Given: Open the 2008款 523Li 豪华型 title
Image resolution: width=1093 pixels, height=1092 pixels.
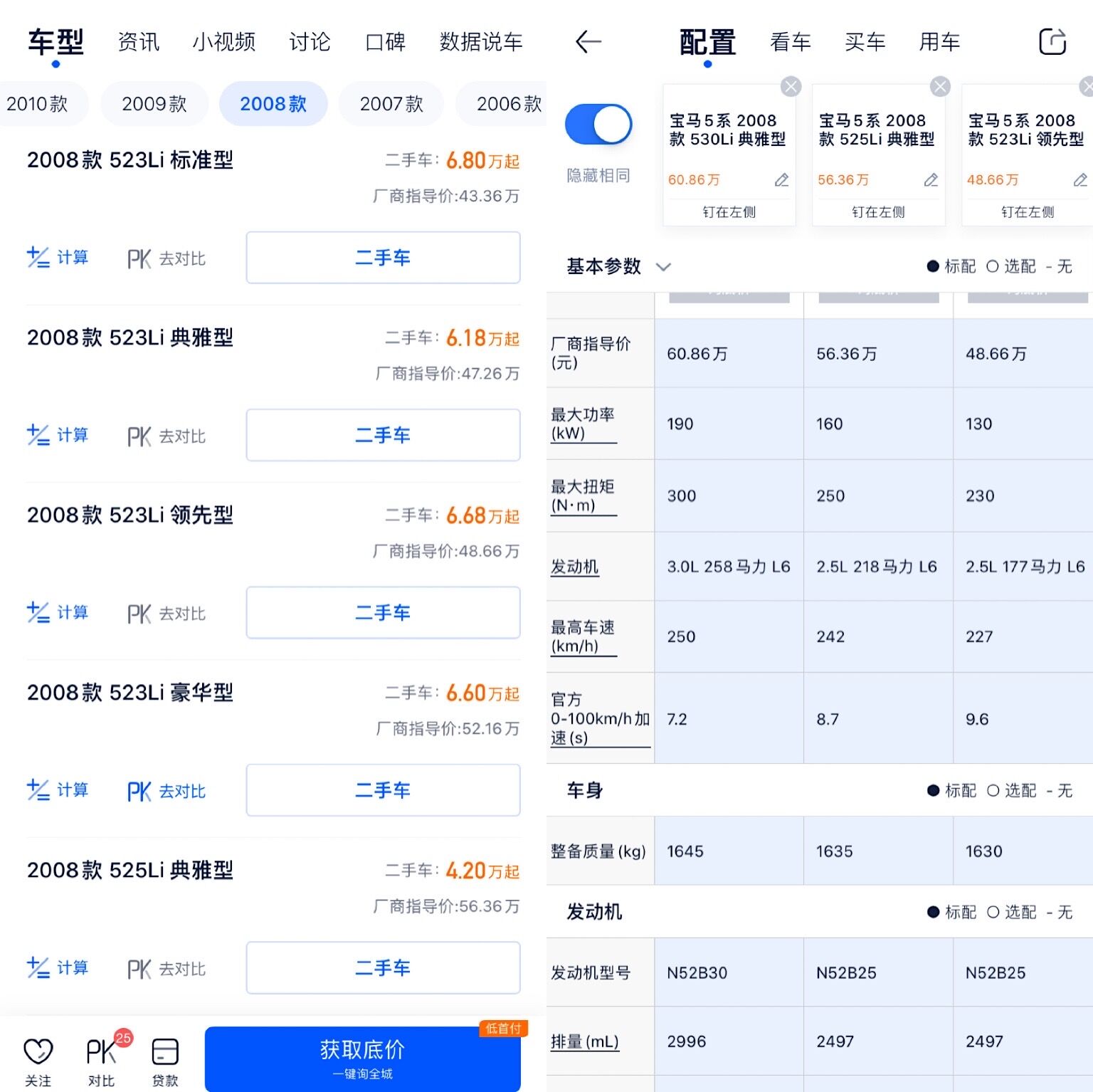Looking at the screenshot, I should tap(130, 692).
